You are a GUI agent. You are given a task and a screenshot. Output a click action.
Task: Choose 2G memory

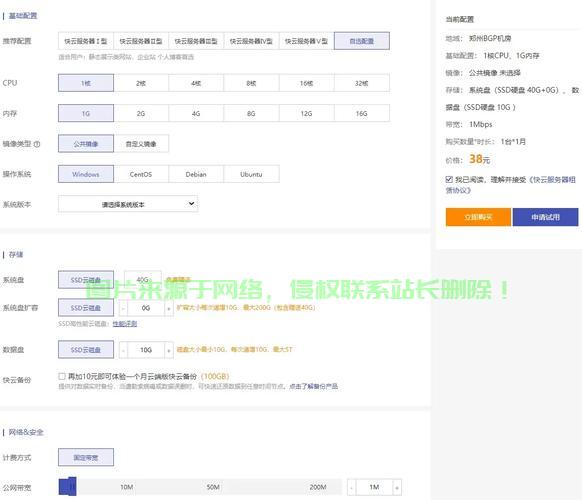coord(141,113)
